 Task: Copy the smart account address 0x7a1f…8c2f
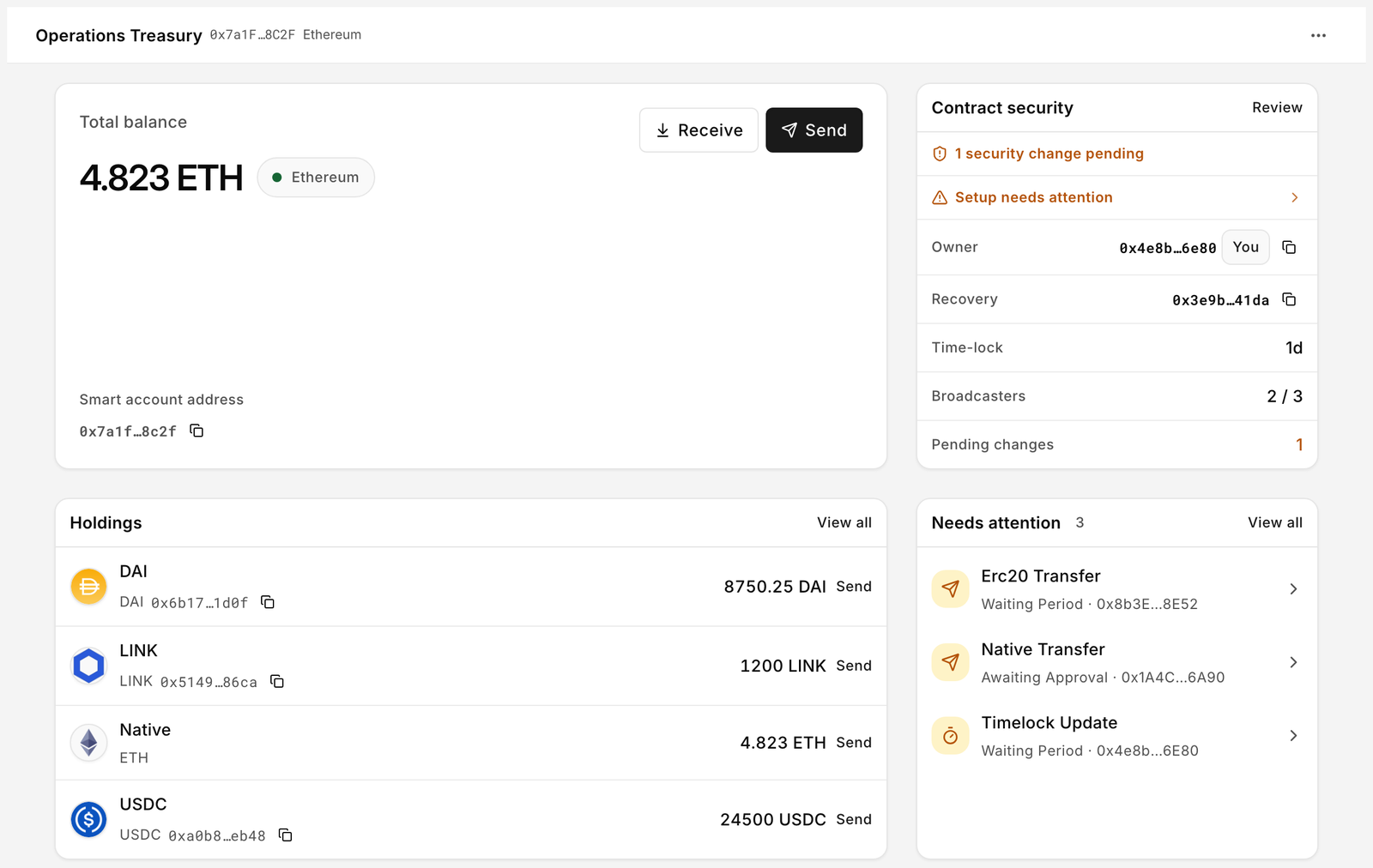197,431
